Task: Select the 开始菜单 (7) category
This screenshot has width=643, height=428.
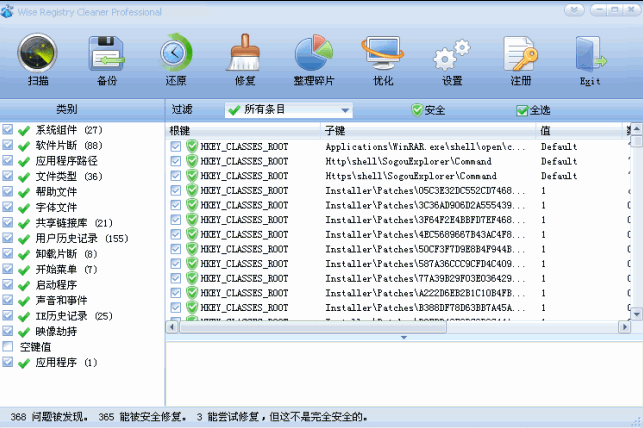Action: point(66,269)
